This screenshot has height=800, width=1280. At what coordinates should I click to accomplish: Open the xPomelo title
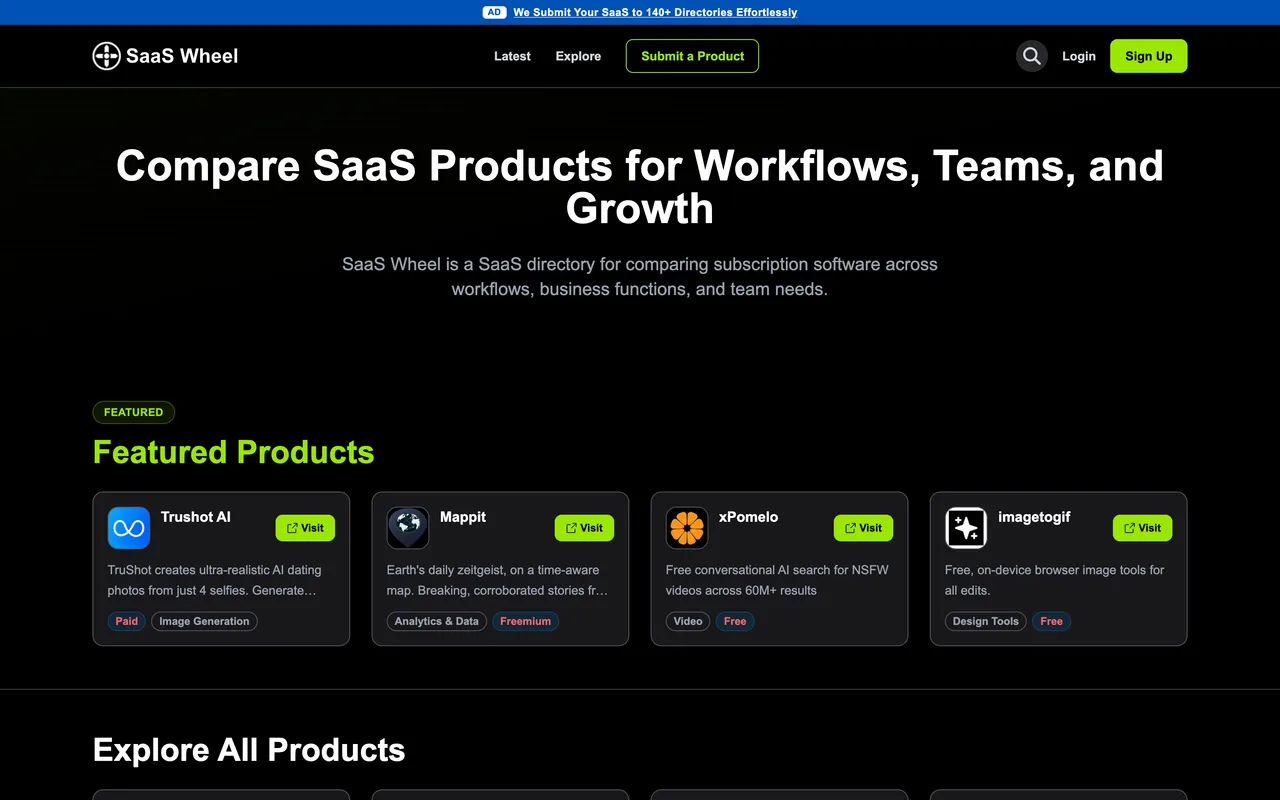click(x=748, y=517)
